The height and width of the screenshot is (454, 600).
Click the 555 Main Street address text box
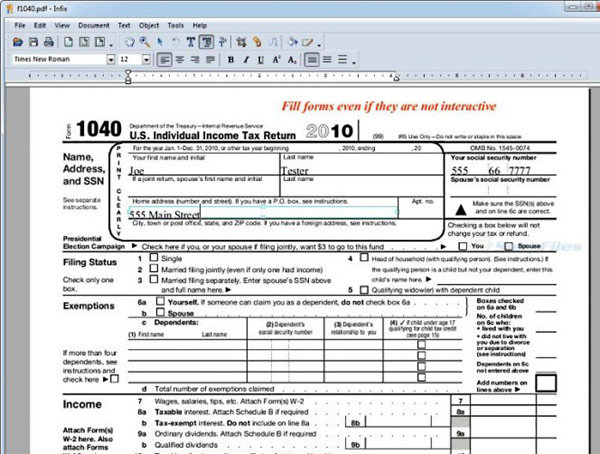[x=263, y=212]
